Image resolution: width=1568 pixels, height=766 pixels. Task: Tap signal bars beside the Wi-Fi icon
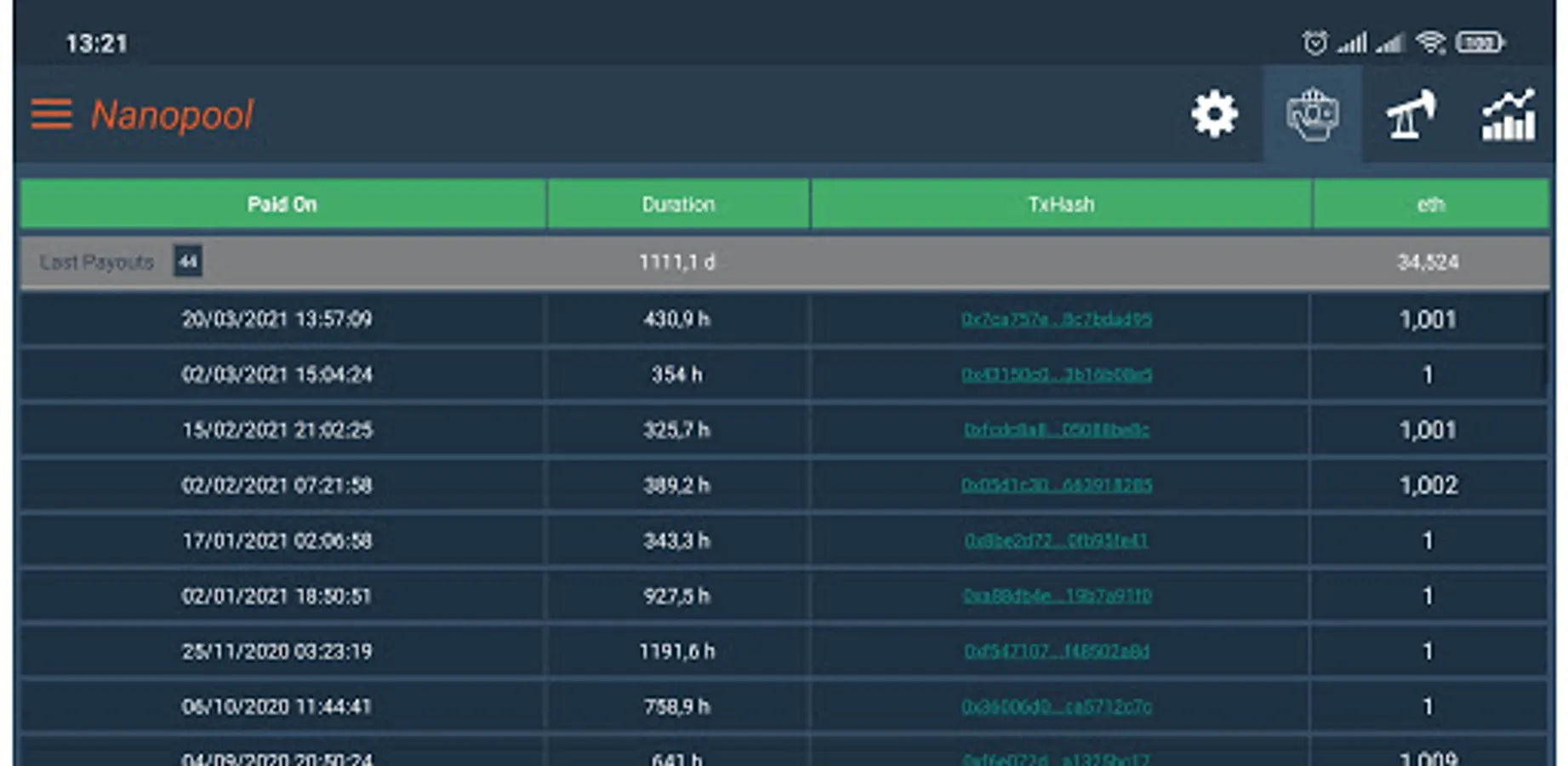1390,42
